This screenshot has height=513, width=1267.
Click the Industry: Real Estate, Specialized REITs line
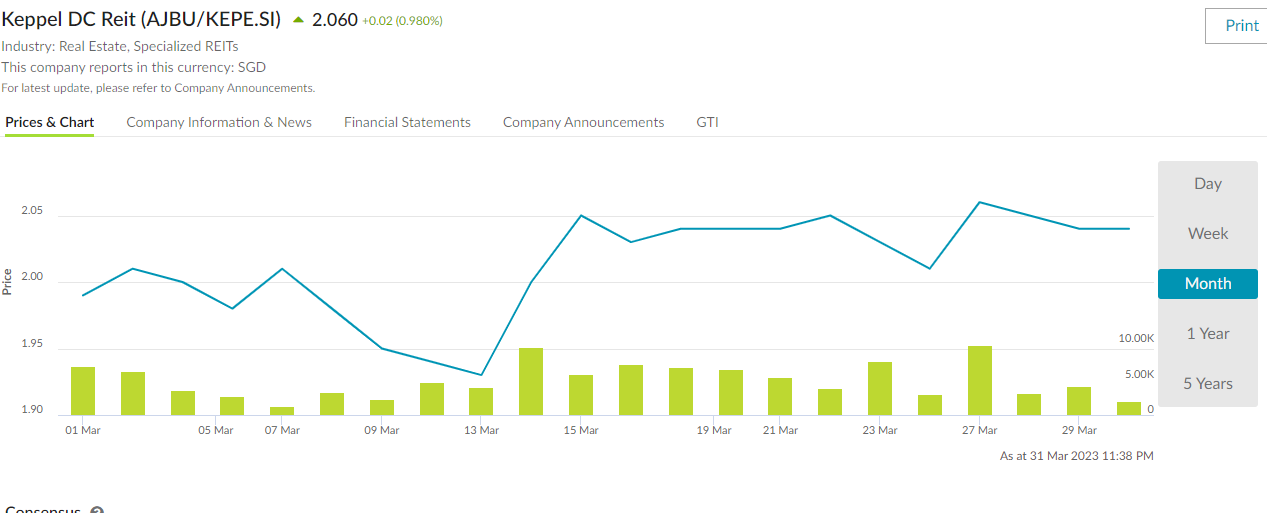120,46
